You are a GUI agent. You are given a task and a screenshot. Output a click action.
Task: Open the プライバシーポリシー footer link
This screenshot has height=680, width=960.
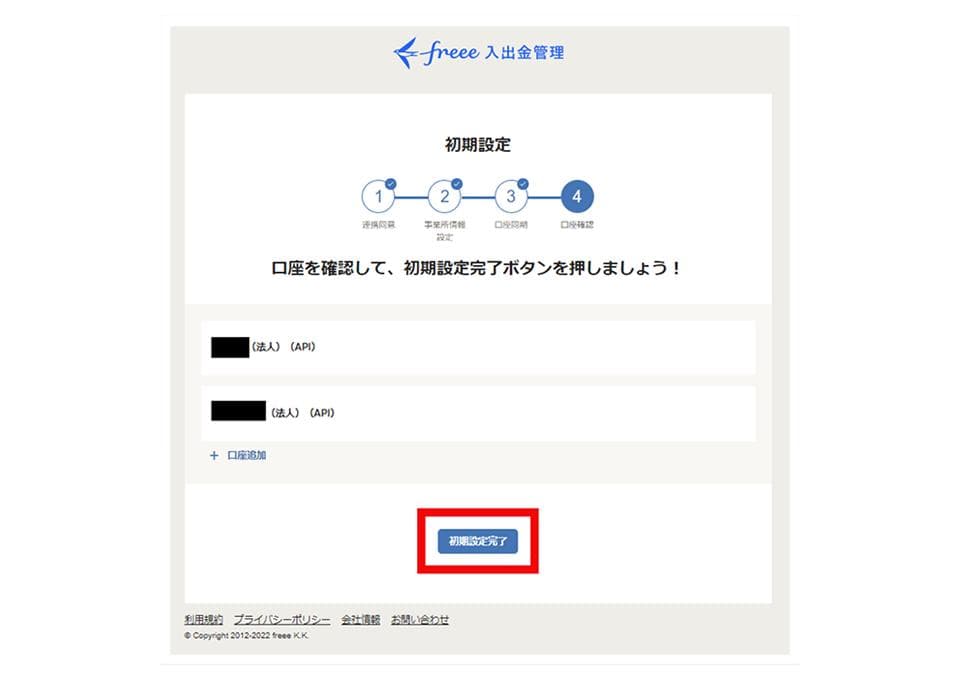(x=282, y=619)
